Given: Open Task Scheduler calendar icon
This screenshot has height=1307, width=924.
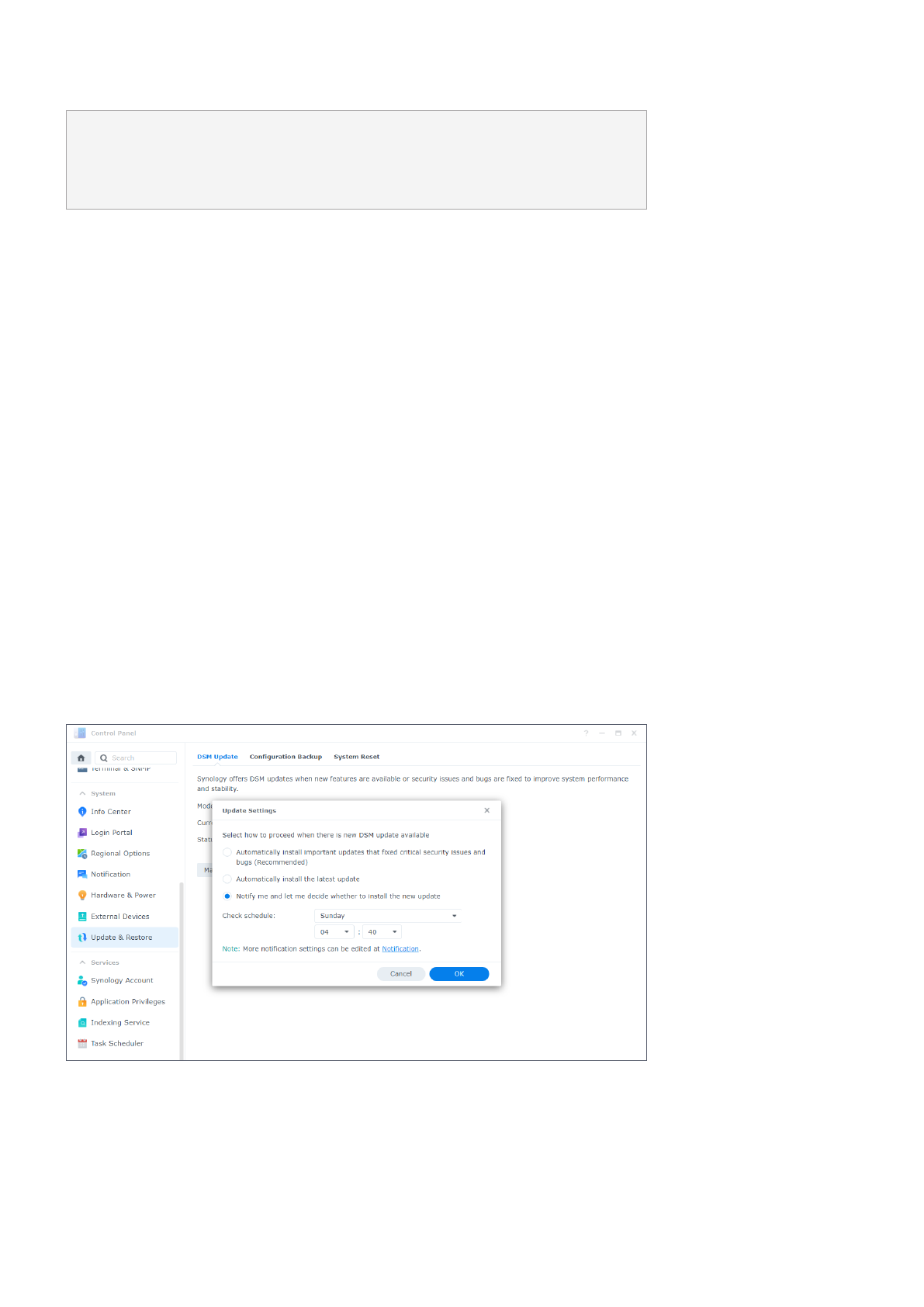Looking at the screenshot, I should [82, 1044].
